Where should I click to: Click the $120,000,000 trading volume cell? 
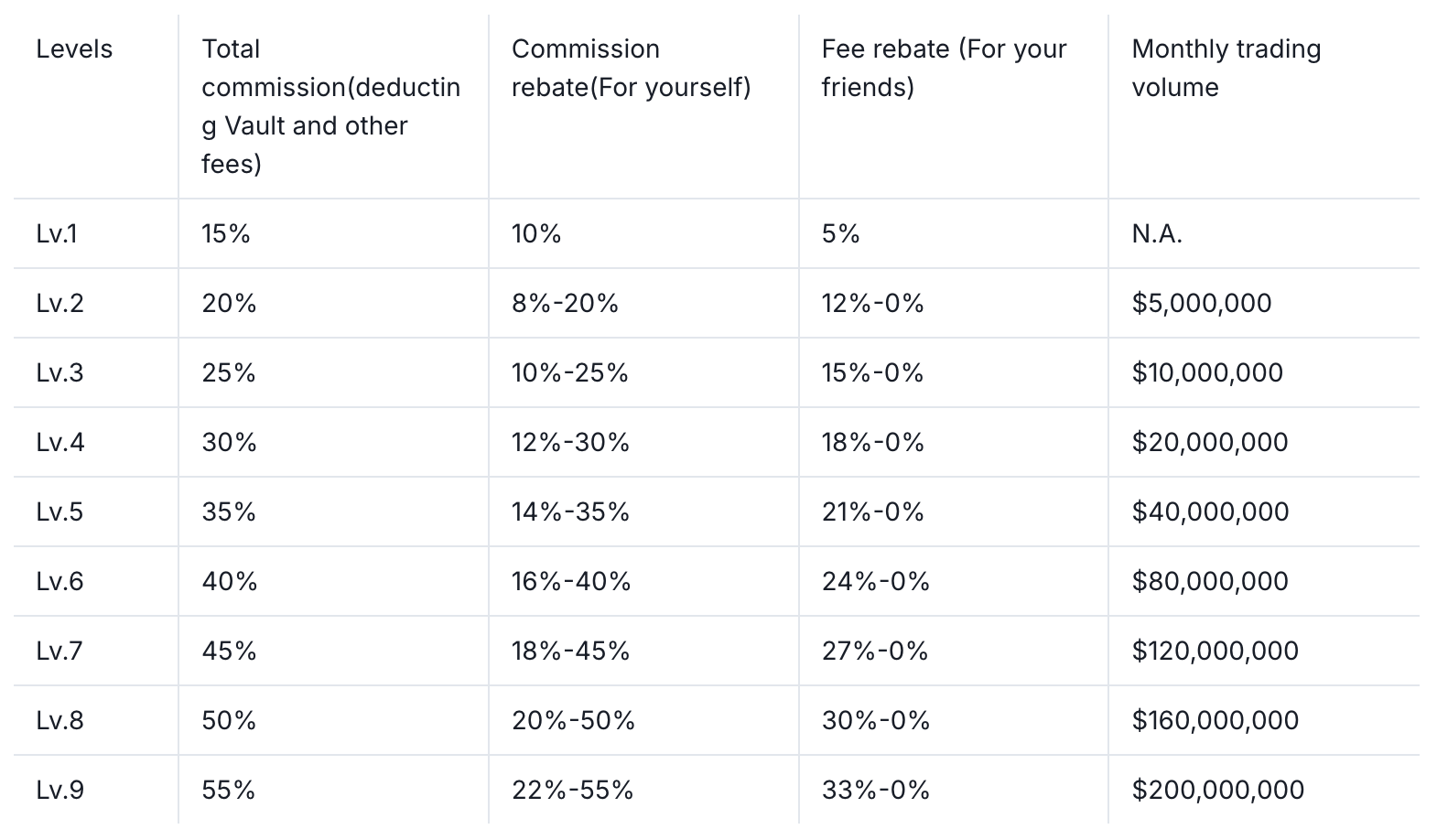point(1215,652)
